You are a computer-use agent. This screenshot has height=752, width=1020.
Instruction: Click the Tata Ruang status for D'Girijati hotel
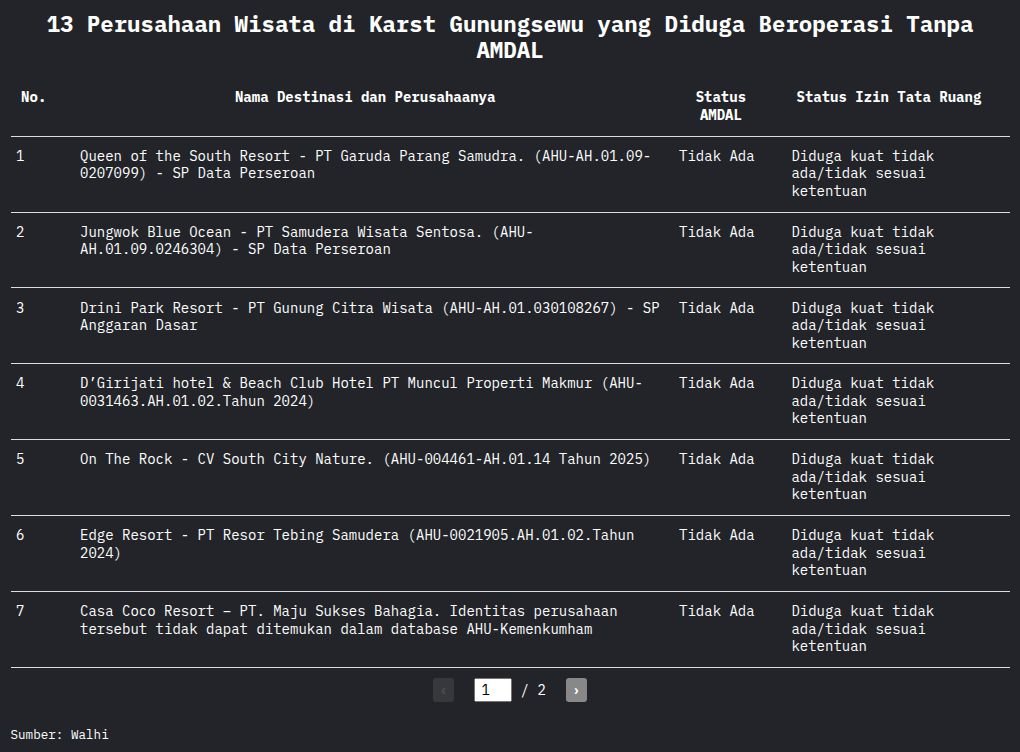[x=863, y=401]
